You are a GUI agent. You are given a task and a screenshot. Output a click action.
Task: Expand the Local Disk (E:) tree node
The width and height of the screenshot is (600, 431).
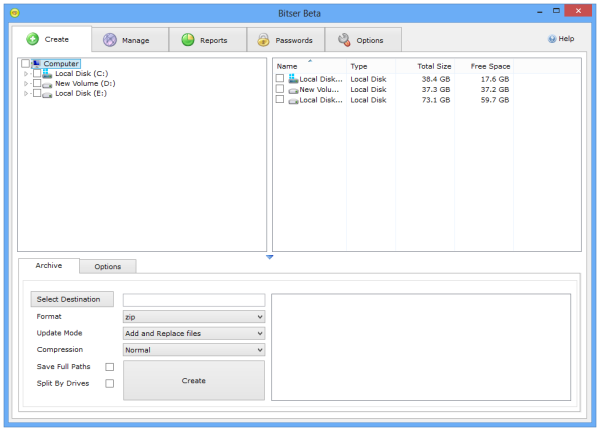click(x=26, y=93)
